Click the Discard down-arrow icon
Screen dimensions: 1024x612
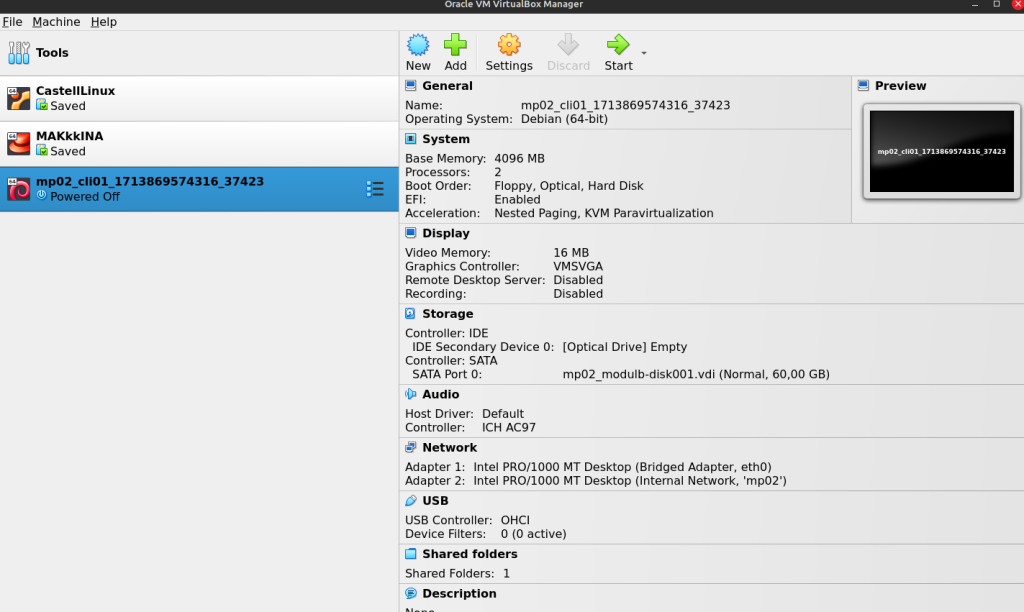(x=568, y=44)
